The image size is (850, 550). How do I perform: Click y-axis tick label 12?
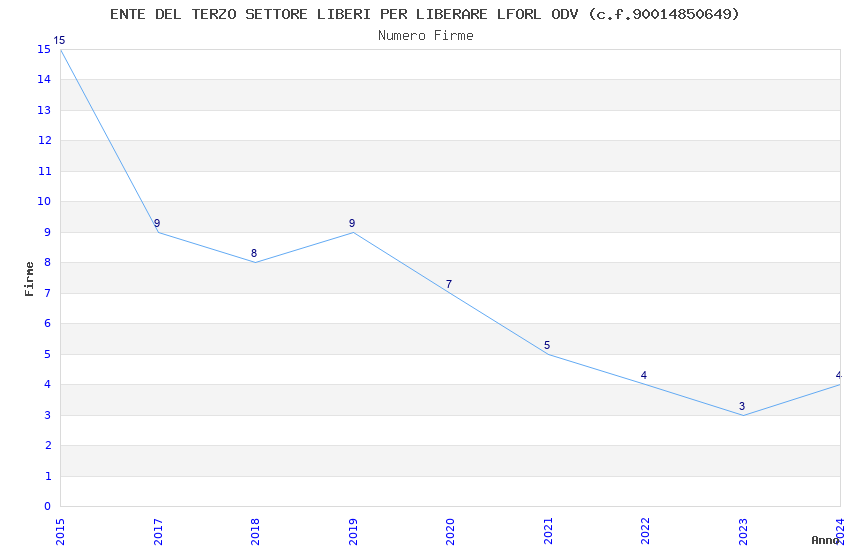tap(44, 140)
